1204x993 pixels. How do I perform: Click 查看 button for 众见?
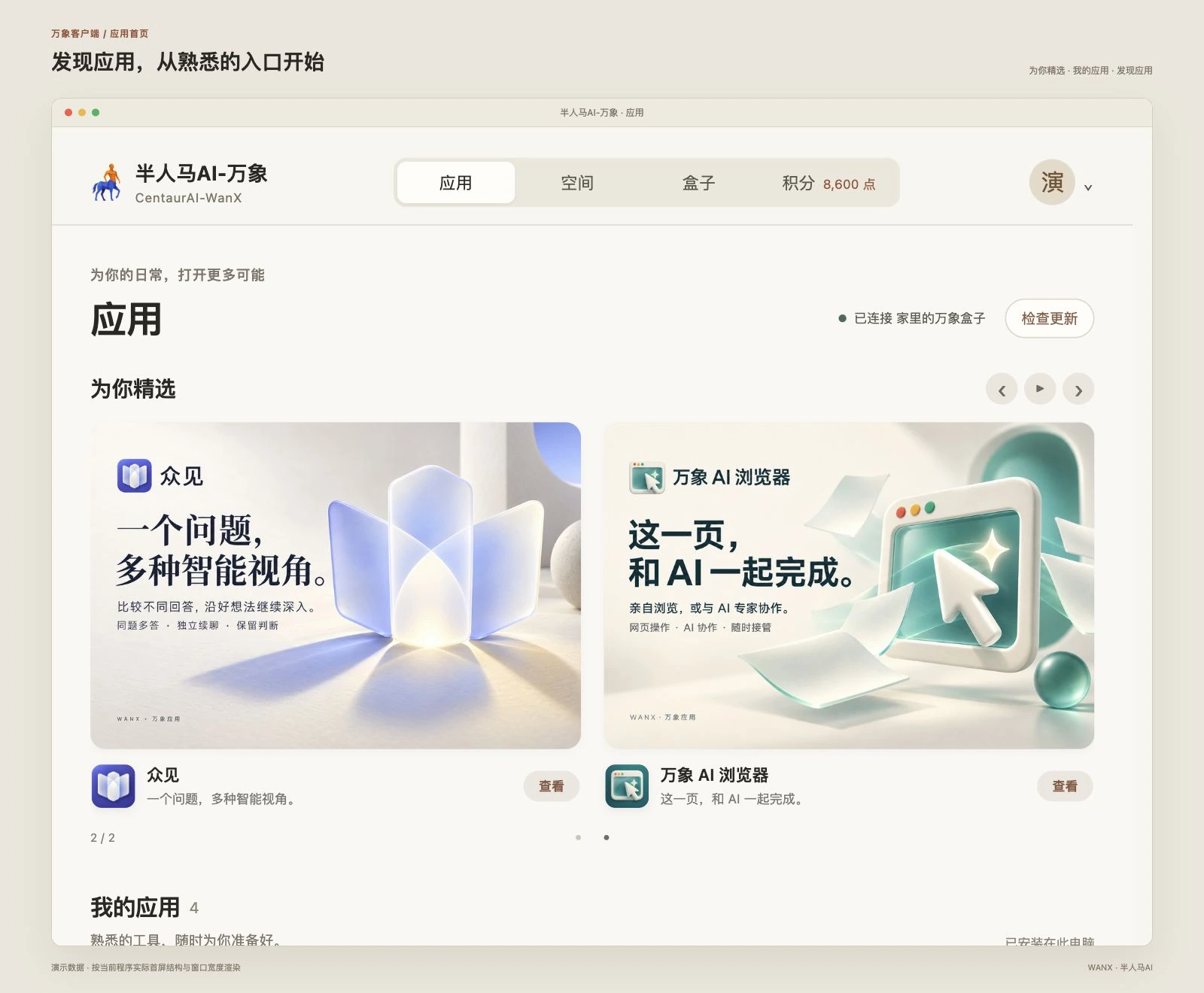point(552,786)
